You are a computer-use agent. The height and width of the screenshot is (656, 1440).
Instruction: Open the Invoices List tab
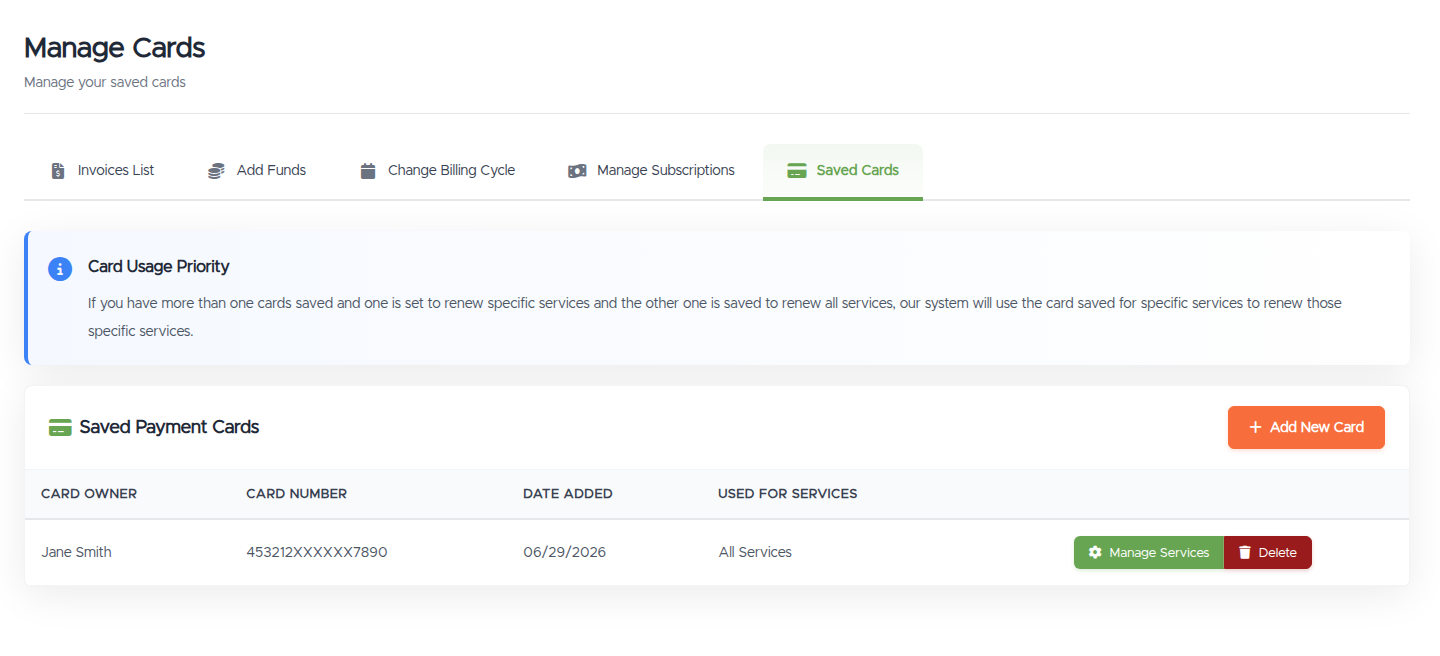(x=102, y=171)
